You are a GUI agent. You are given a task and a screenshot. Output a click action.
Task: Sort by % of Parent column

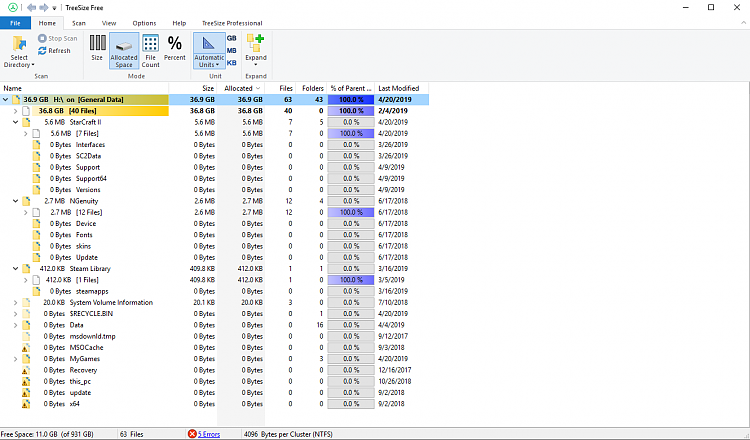(351, 88)
